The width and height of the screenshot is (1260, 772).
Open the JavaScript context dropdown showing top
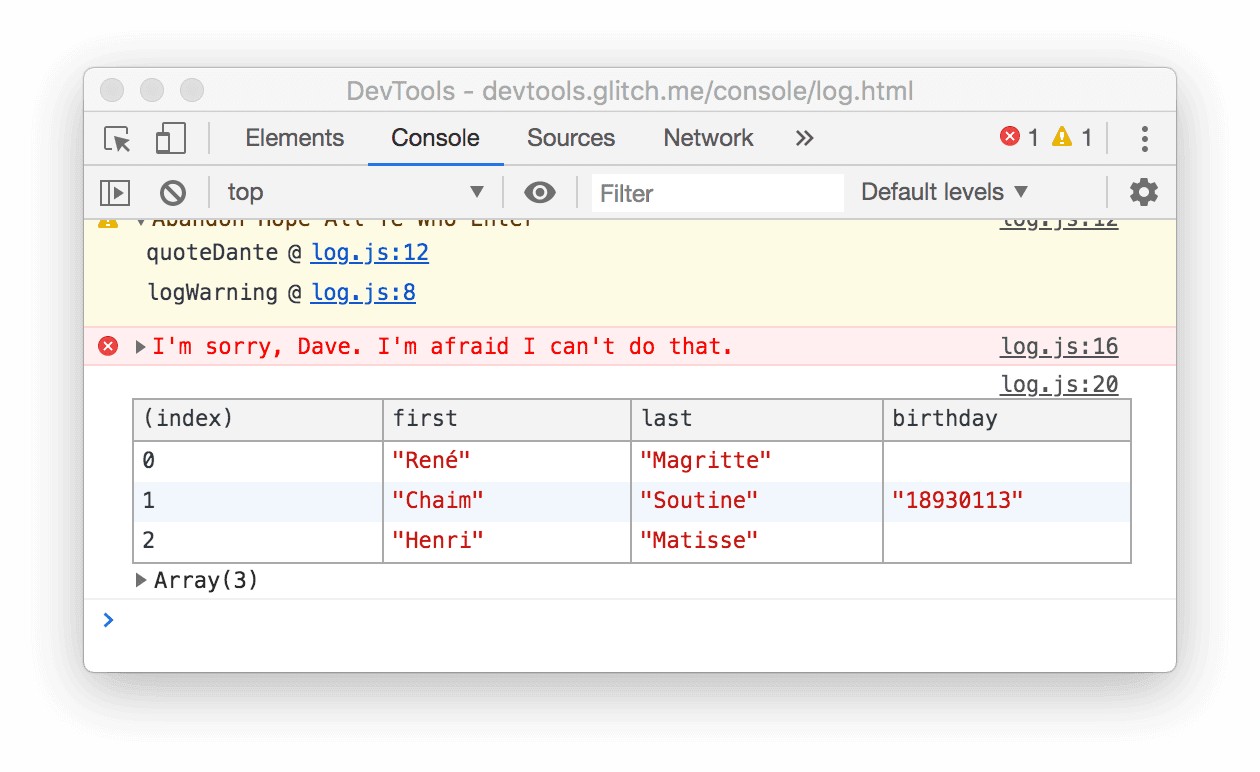coord(355,192)
